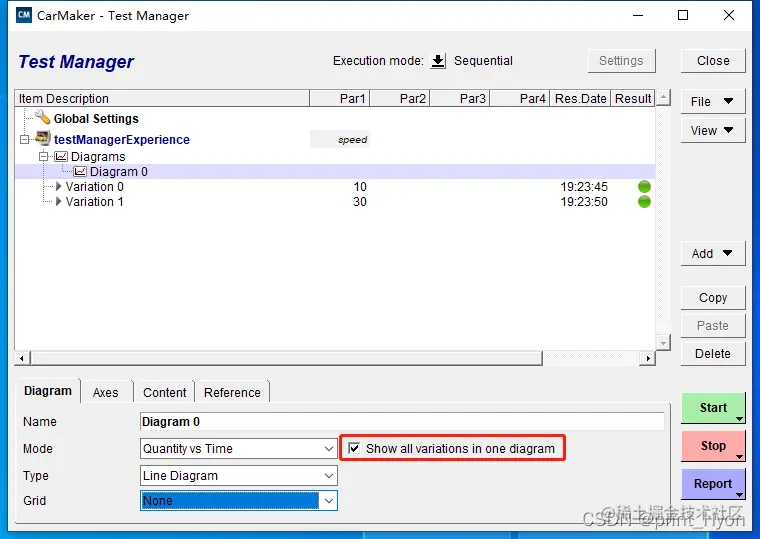
Task: Click the purple Report button
Action: 713,484
